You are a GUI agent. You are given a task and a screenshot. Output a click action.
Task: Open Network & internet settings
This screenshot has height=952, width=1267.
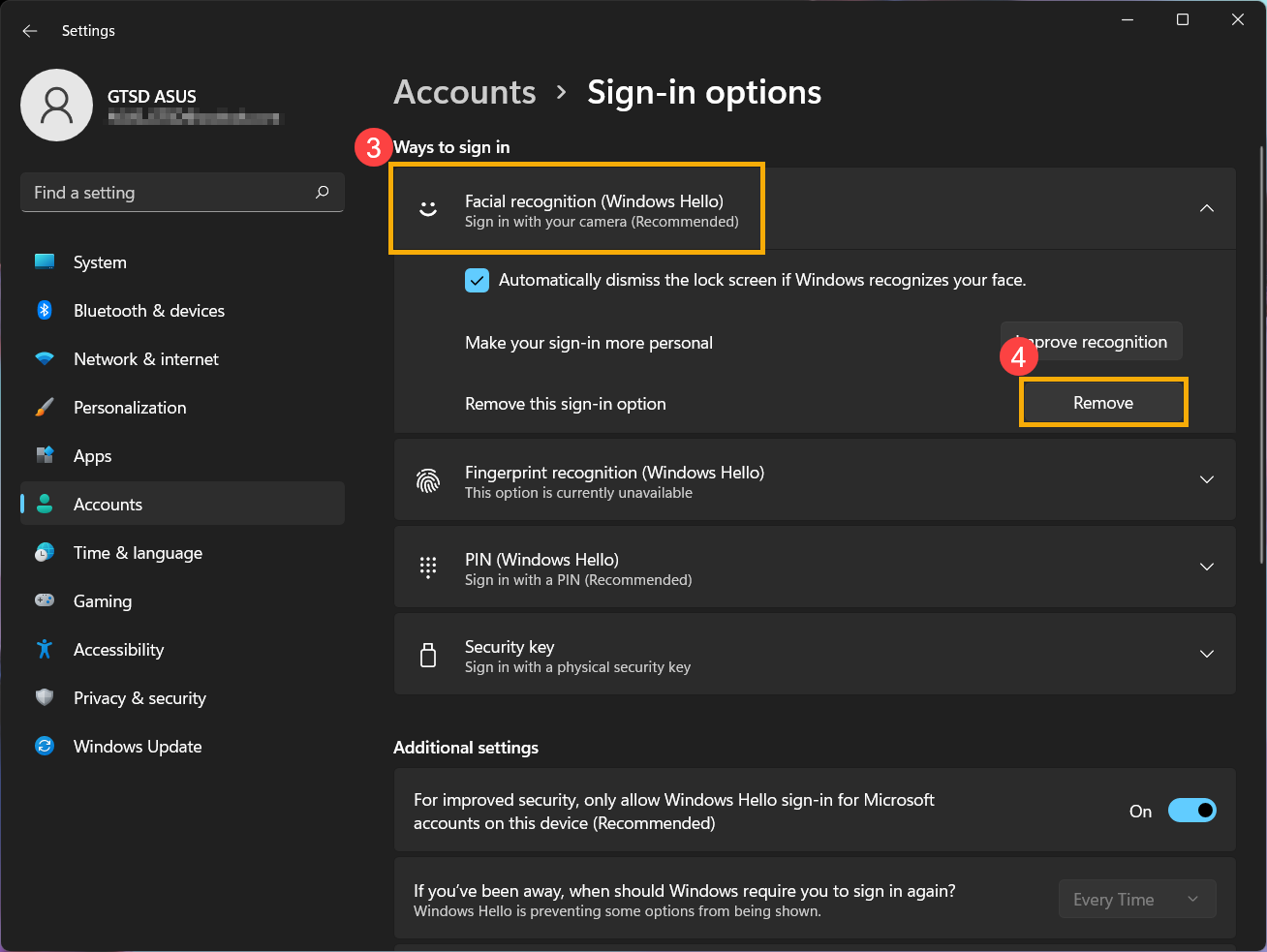[182, 358]
